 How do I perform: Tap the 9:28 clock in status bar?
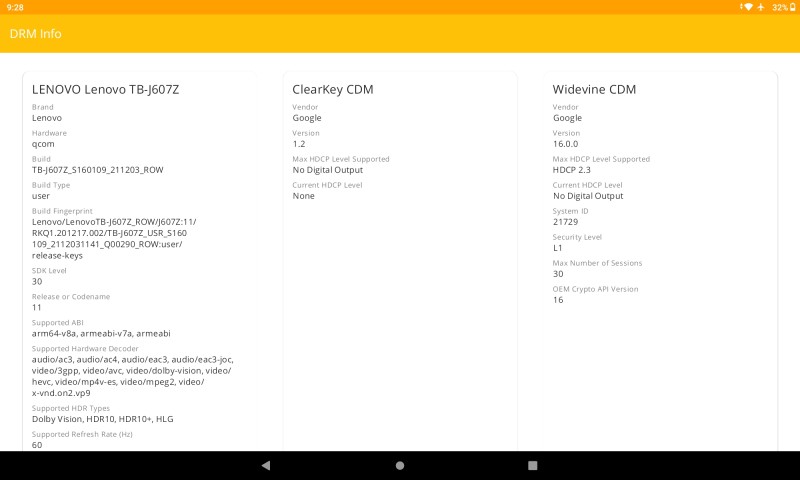click(15, 7)
